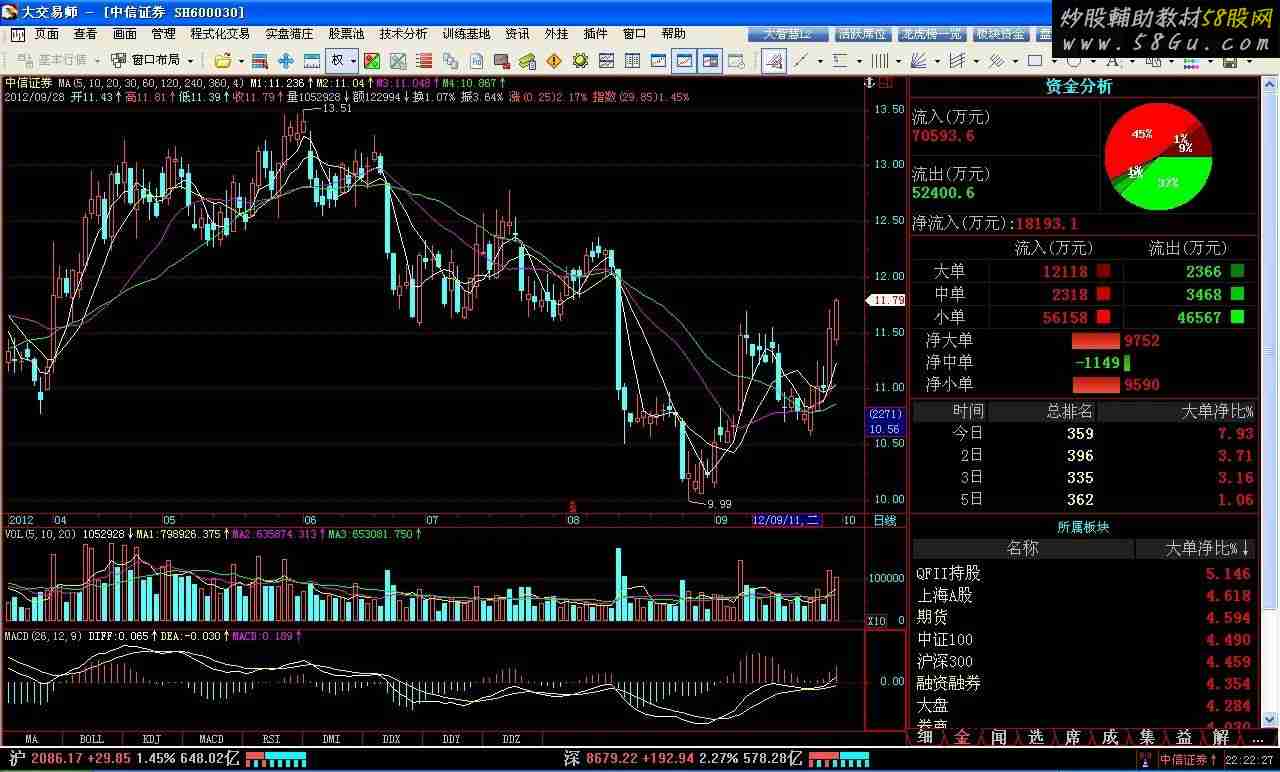The width and height of the screenshot is (1280, 772).
Task: Click the red horizontal lines list icon
Action: (424, 60)
